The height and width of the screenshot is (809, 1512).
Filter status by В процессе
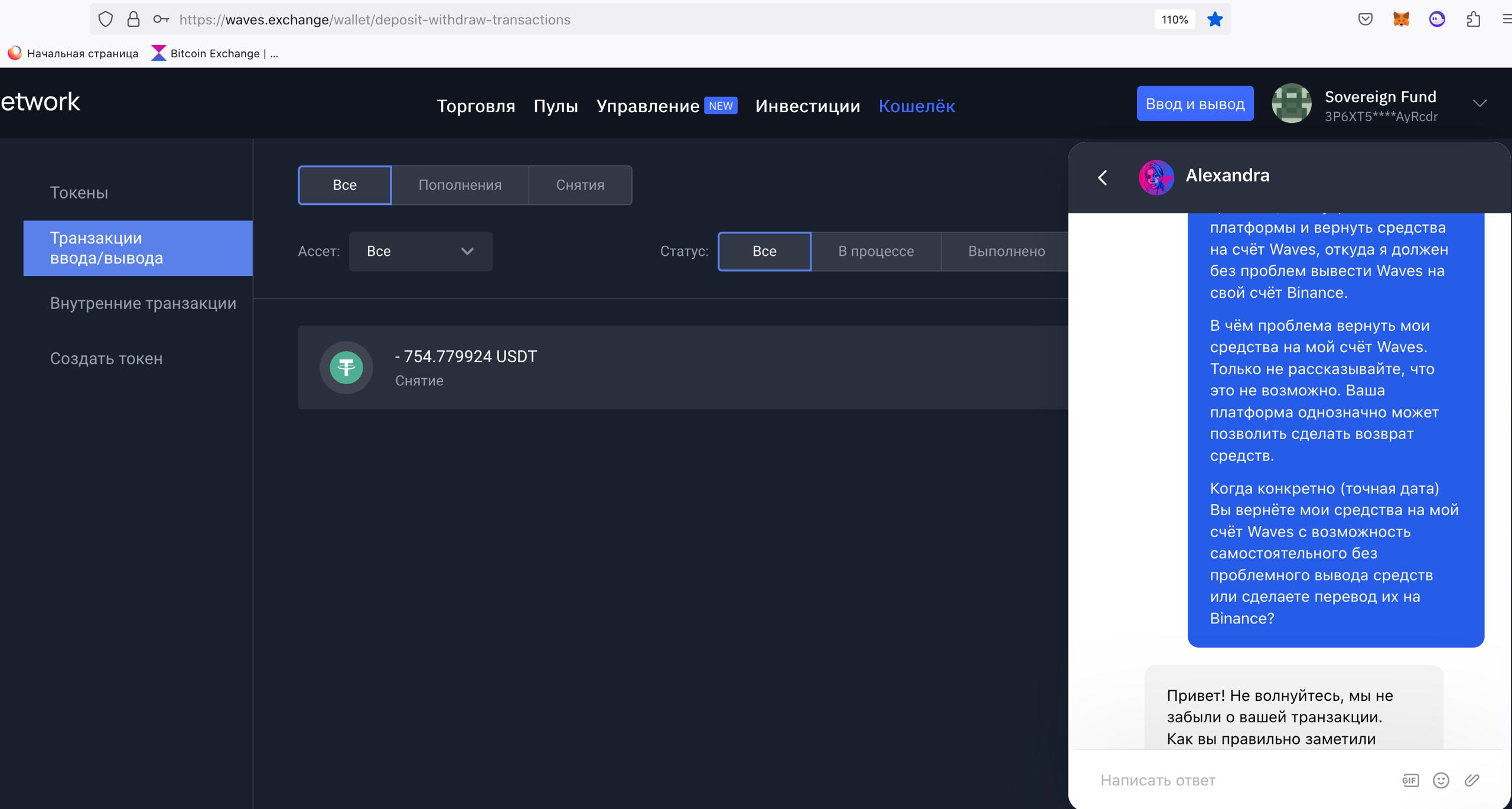point(875,251)
